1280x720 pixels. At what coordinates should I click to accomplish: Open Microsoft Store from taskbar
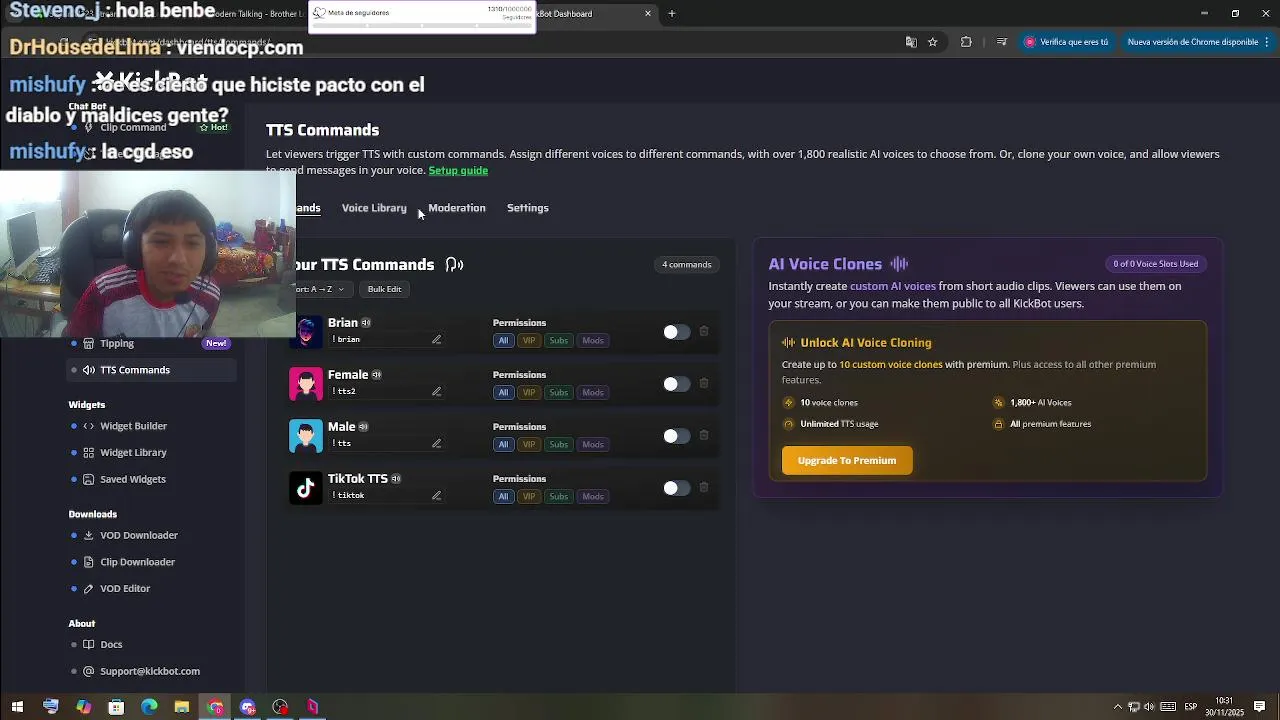click(x=116, y=707)
